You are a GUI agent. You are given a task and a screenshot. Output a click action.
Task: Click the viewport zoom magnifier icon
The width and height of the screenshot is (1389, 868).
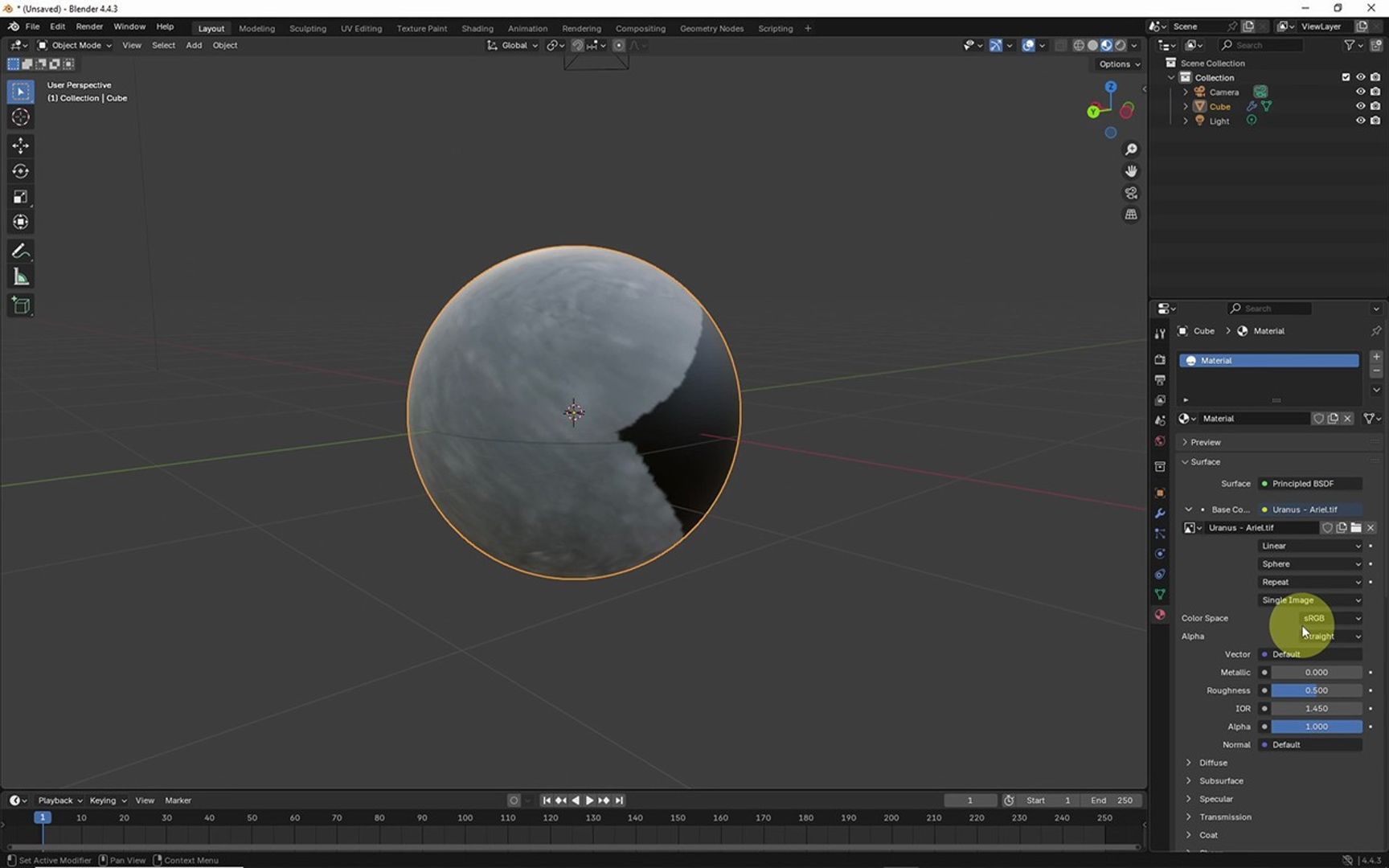(1131, 149)
